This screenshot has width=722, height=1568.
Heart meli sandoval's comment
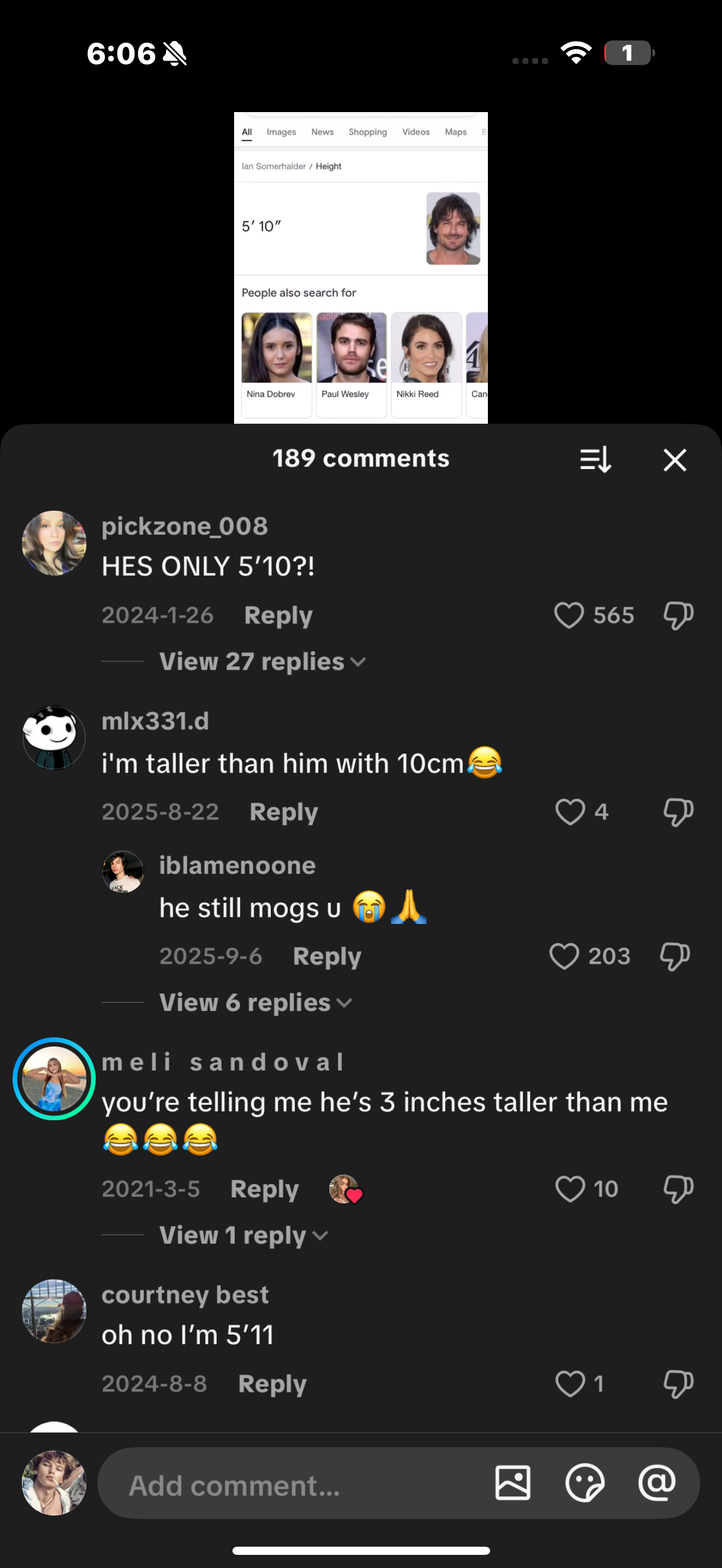(570, 1188)
